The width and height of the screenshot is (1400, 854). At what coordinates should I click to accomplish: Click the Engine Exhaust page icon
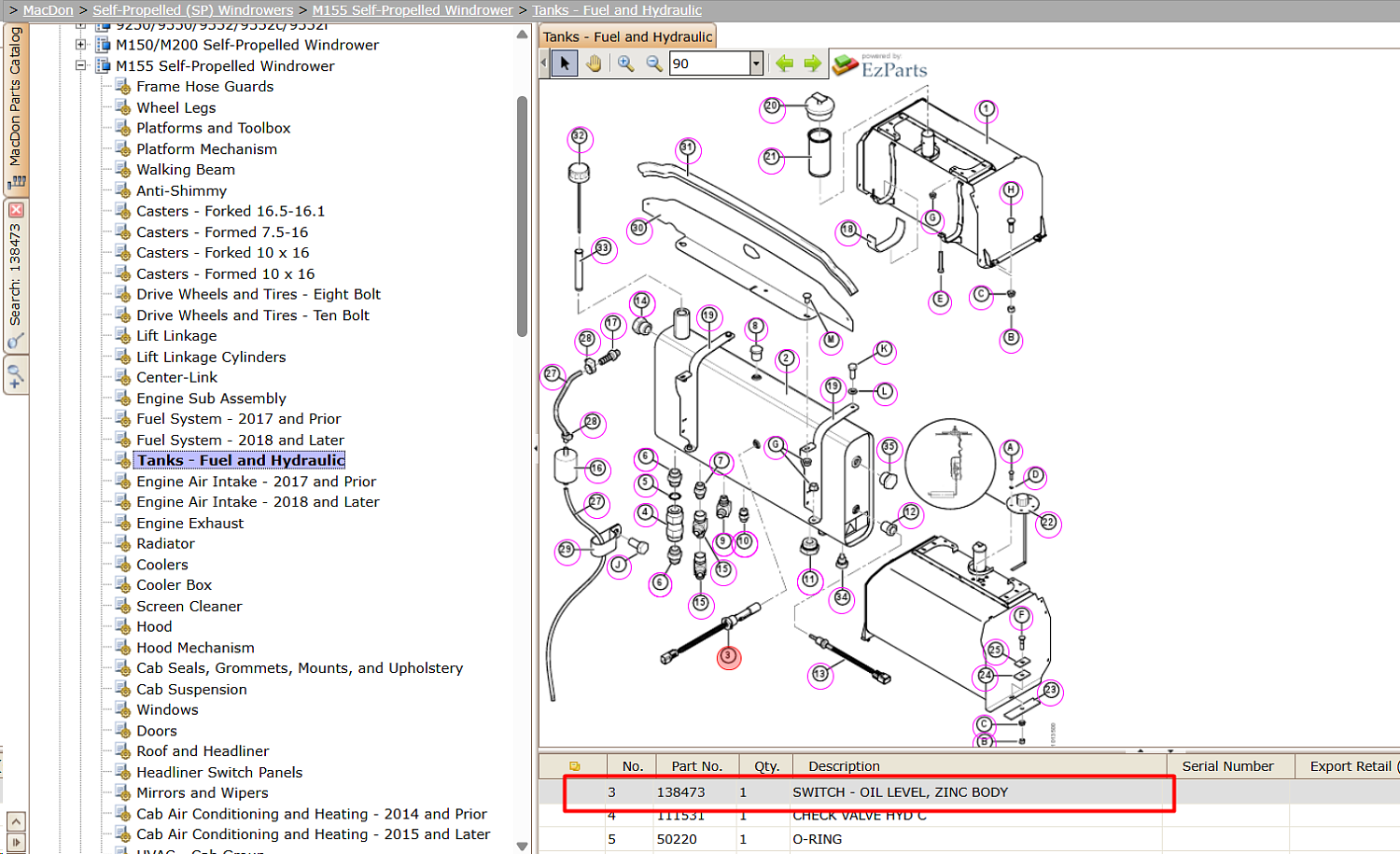point(122,523)
